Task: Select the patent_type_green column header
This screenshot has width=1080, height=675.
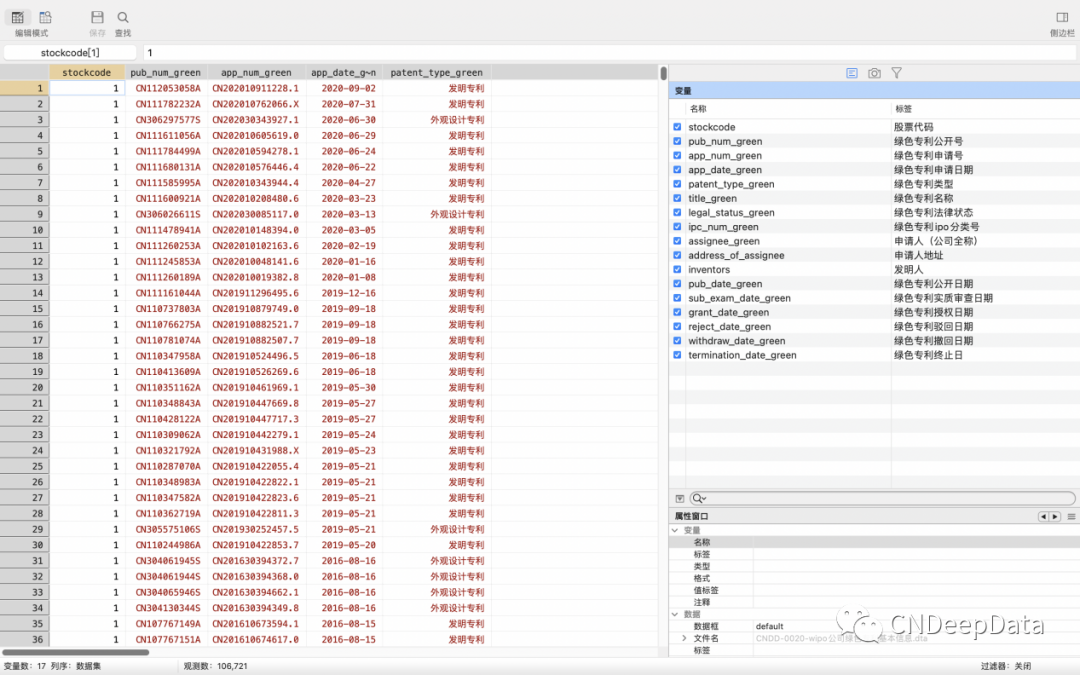Action: [x=437, y=72]
